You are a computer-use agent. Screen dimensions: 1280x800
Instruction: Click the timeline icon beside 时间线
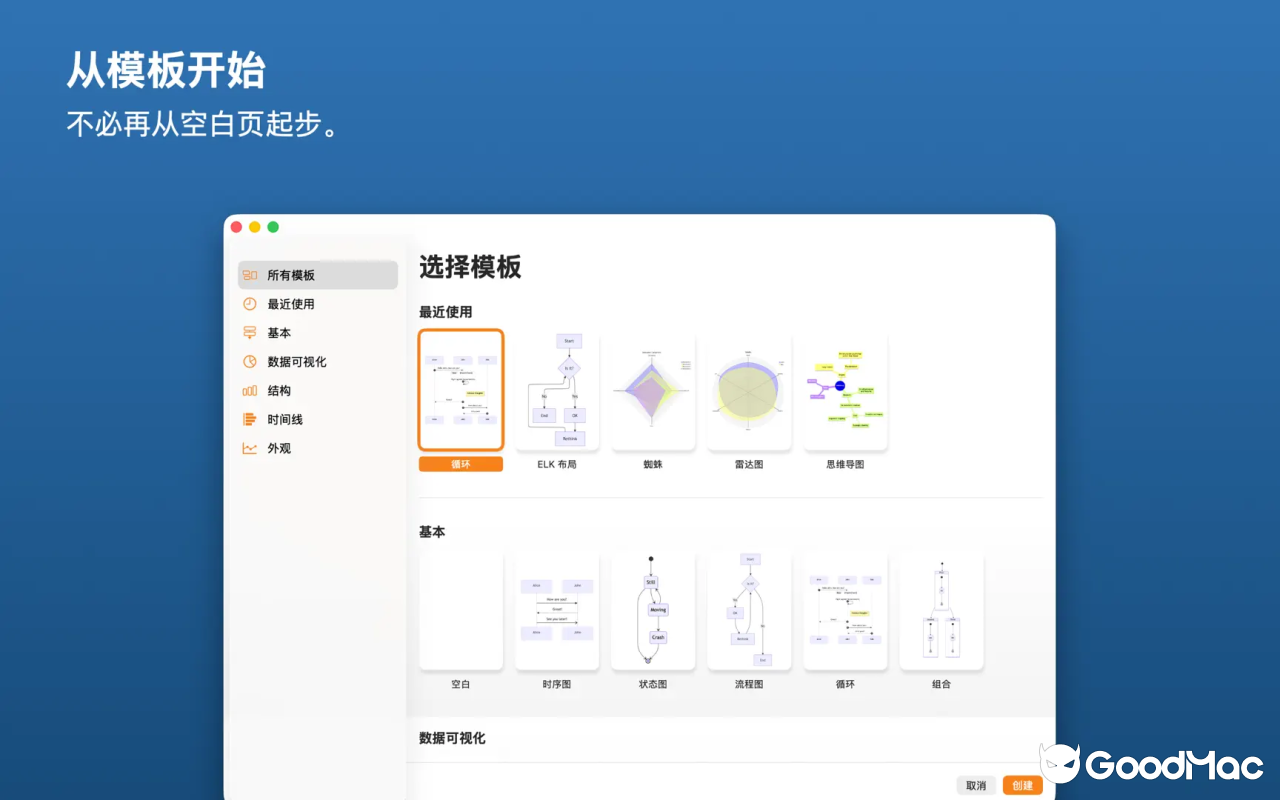[x=250, y=420]
